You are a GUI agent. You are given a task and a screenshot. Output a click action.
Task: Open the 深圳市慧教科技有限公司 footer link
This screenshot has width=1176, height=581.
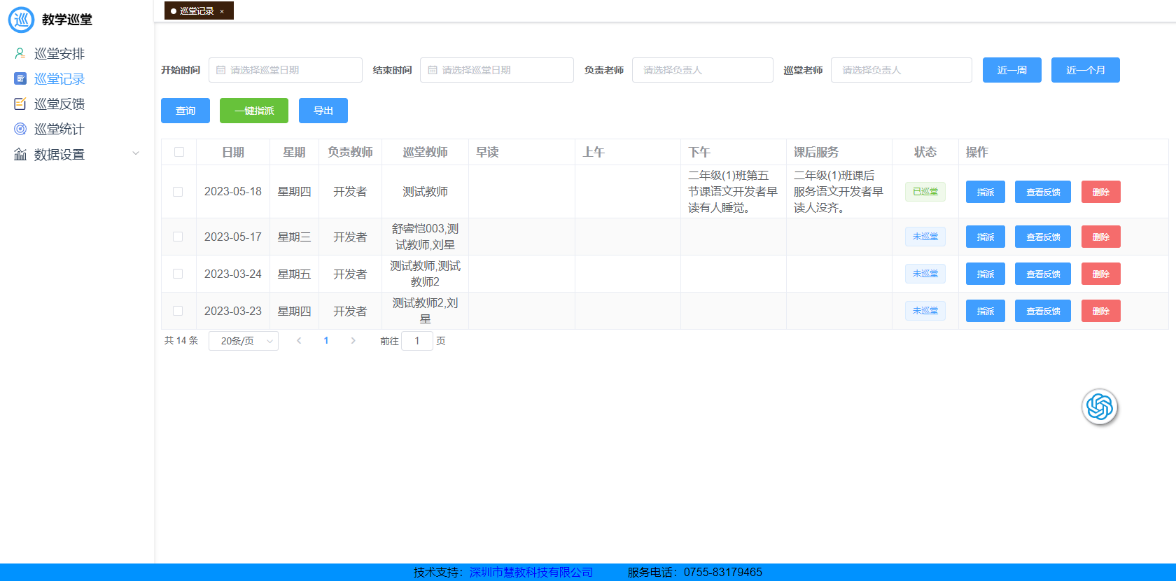point(531,573)
